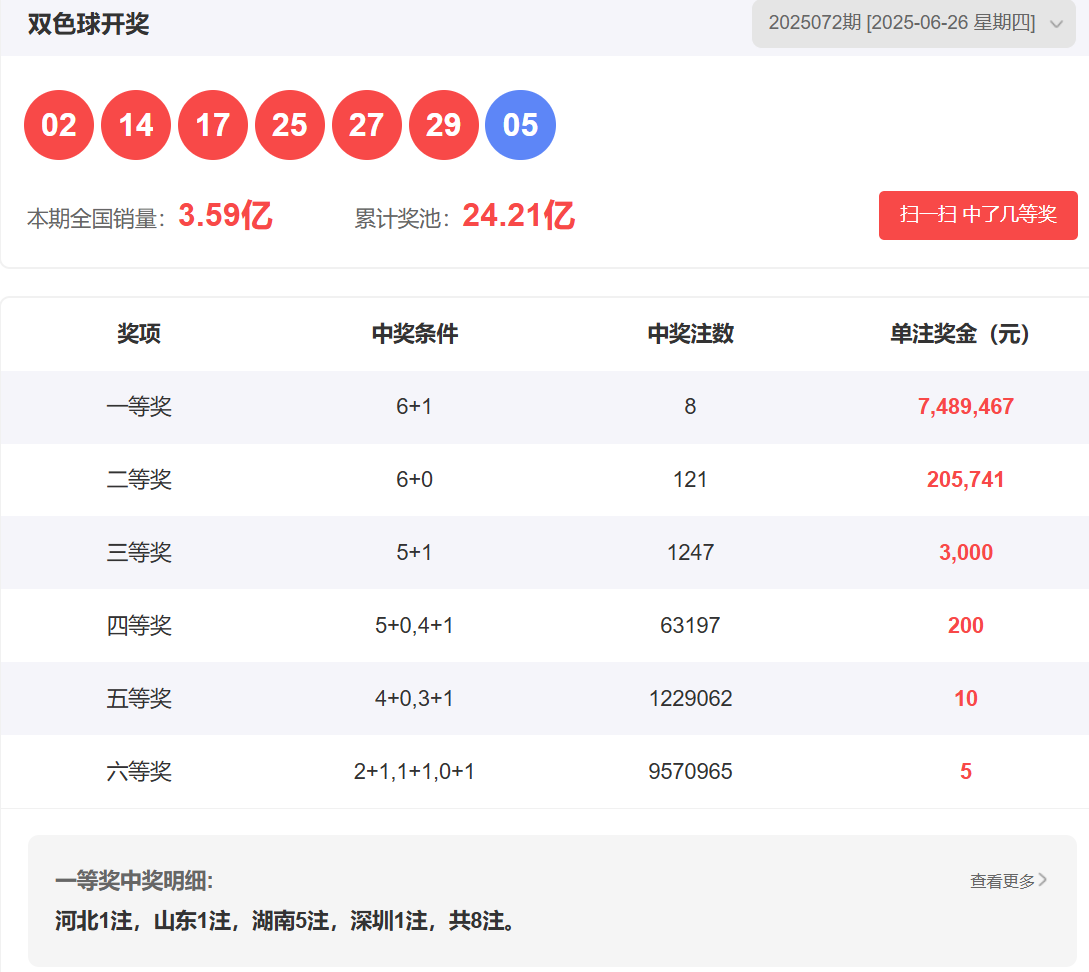Click the 3.59亿 national sales figure
The height and width of the screenshot is (972, 1089).
click(225, 216)
